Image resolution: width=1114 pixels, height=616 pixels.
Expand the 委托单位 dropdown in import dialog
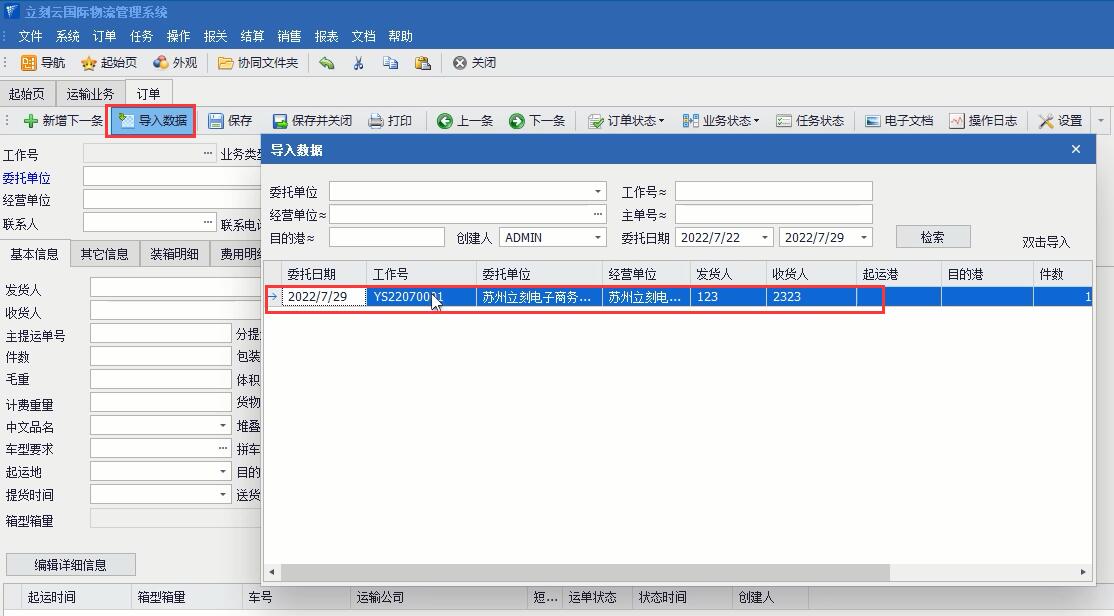tap(598, 192)
